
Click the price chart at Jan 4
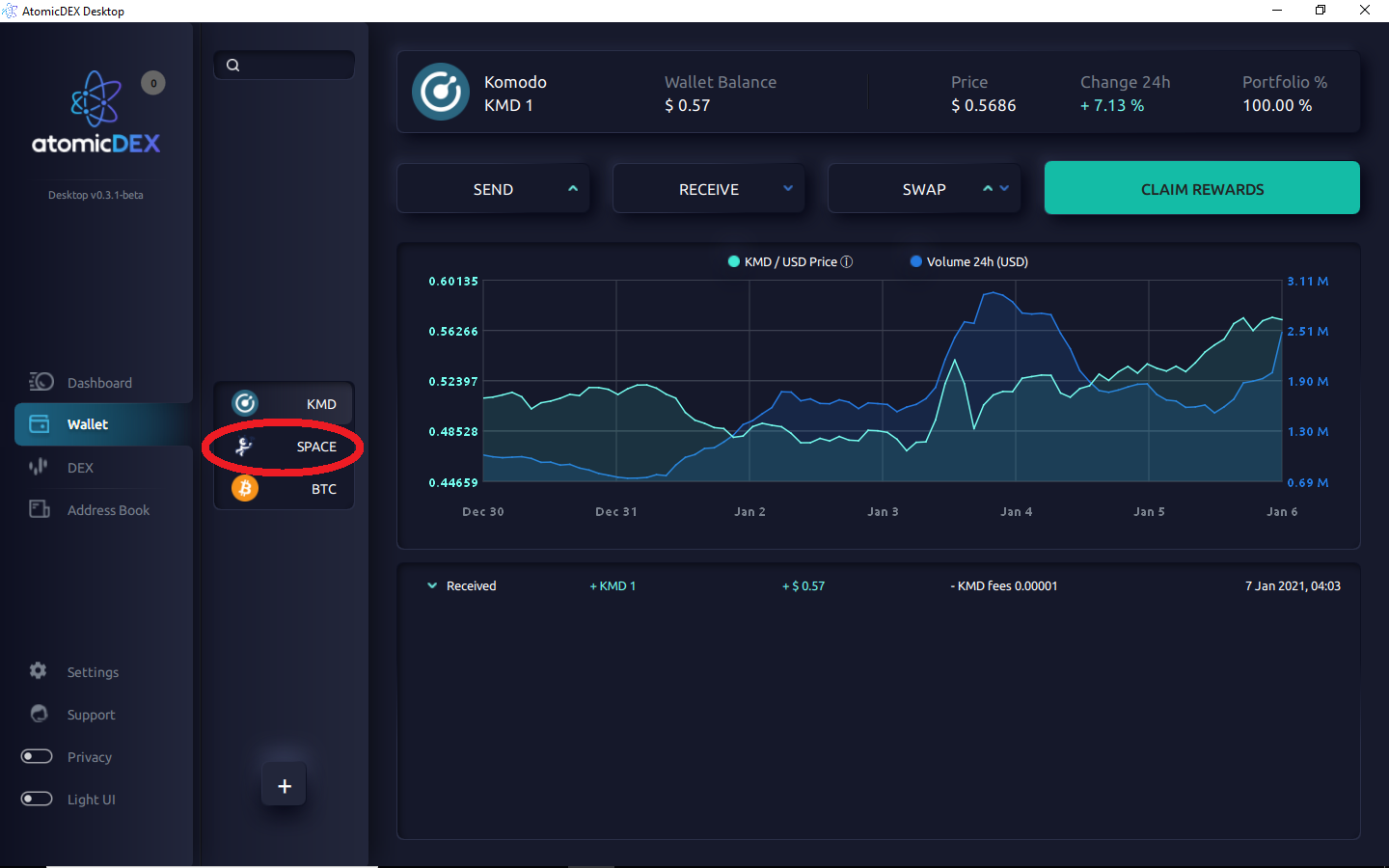point(1016,381)
